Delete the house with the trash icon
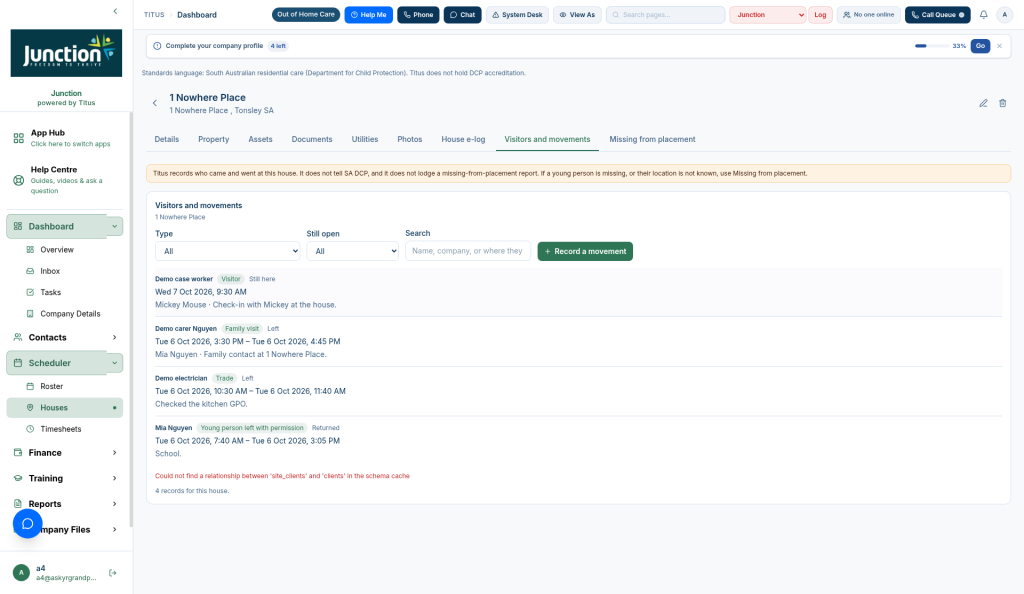1024x594 pixels. pyautogui.click(x=1002, y=103)
